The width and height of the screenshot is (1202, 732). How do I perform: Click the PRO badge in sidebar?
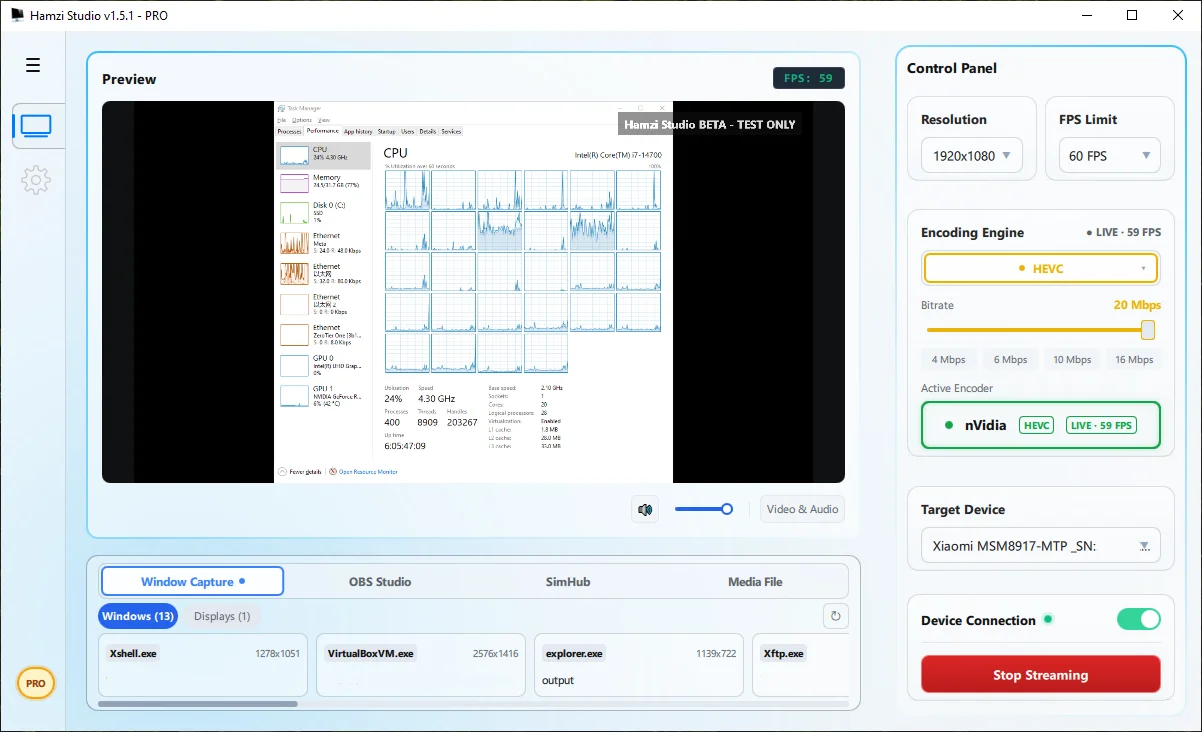pos(36,684)
